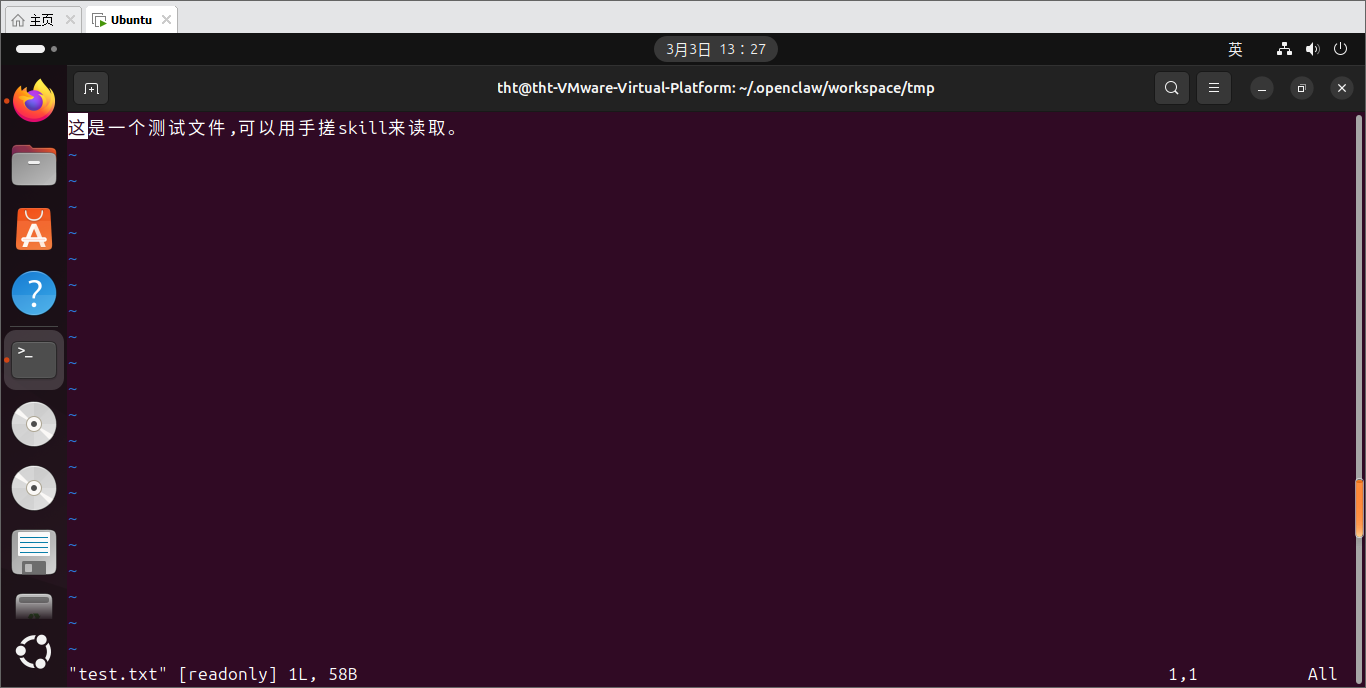Show applications via Ubuntu logo button
The height and width of the screenshot is (688, 1366).
click(34, 652)
